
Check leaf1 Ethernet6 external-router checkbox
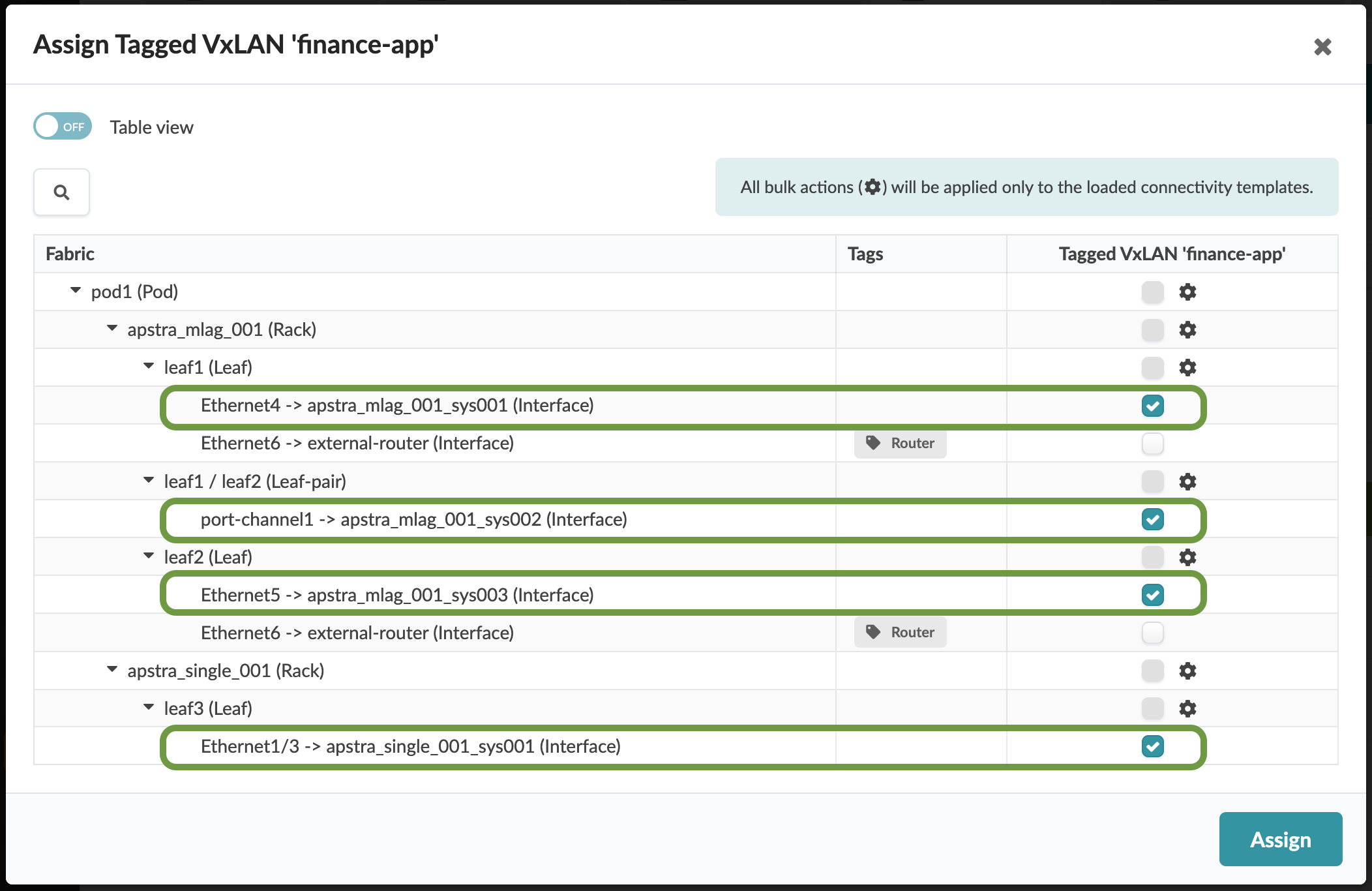click(1152, 444)
